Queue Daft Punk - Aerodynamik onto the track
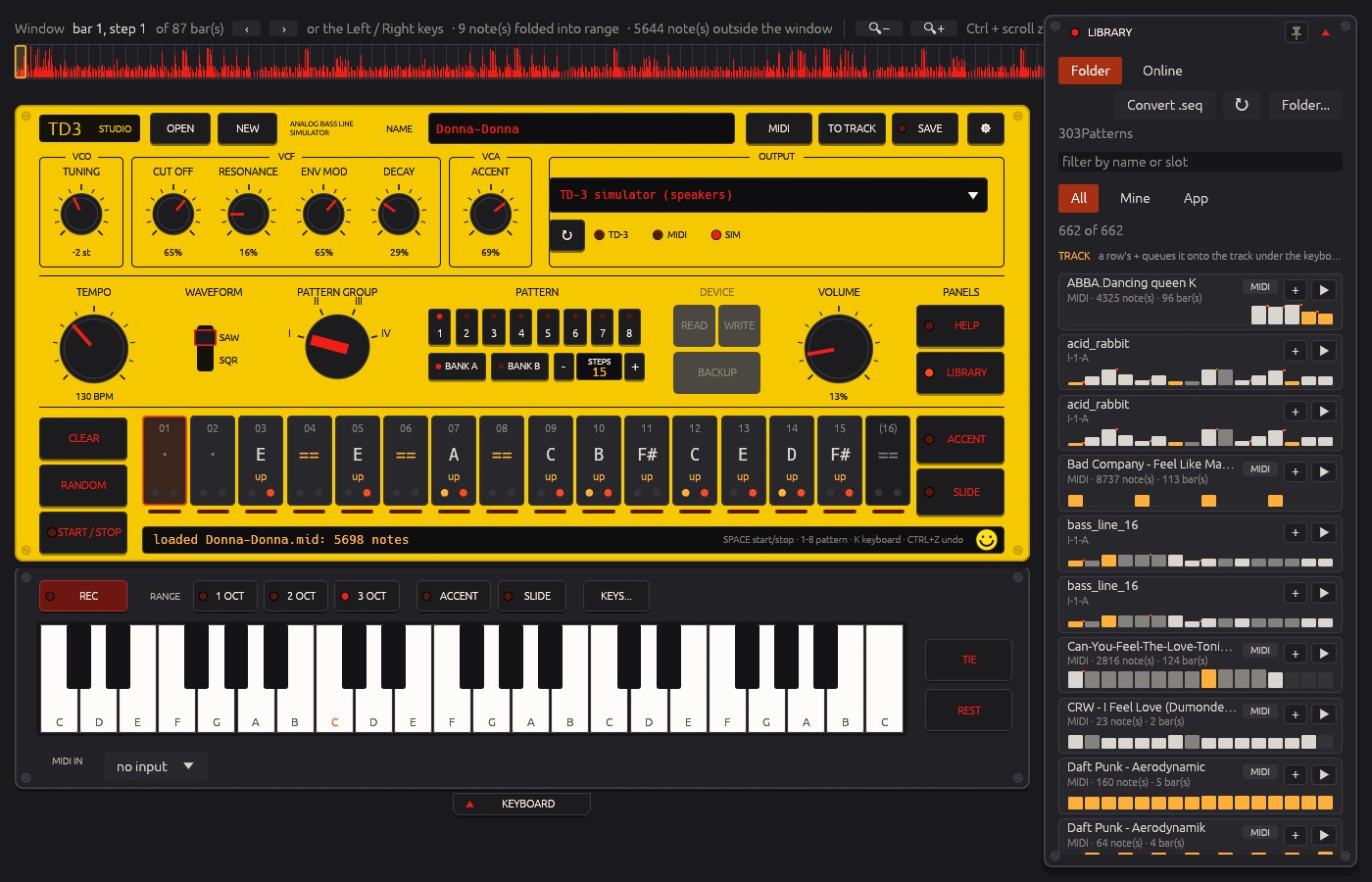 (x=1295, y=835)
